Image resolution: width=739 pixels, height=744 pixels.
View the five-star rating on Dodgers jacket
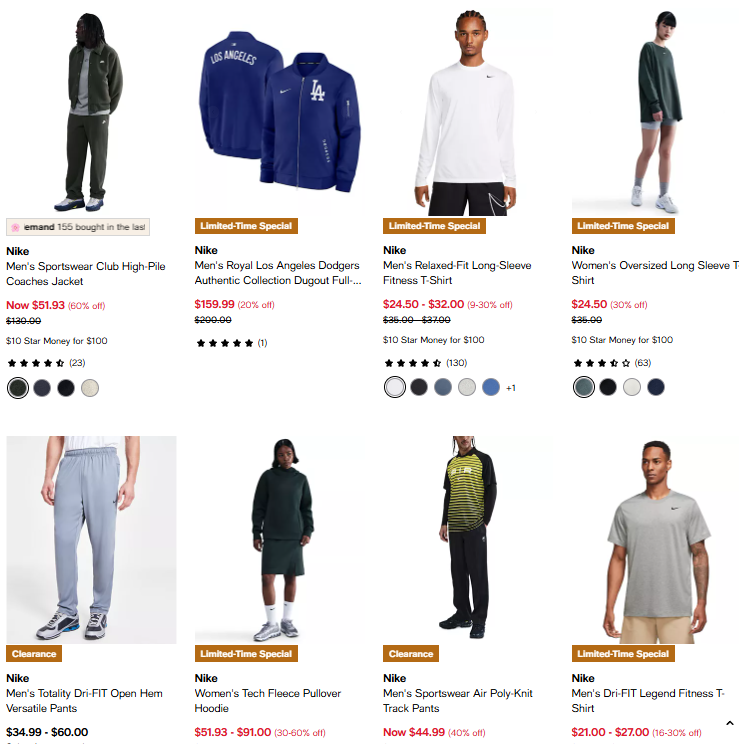[232, 343]
